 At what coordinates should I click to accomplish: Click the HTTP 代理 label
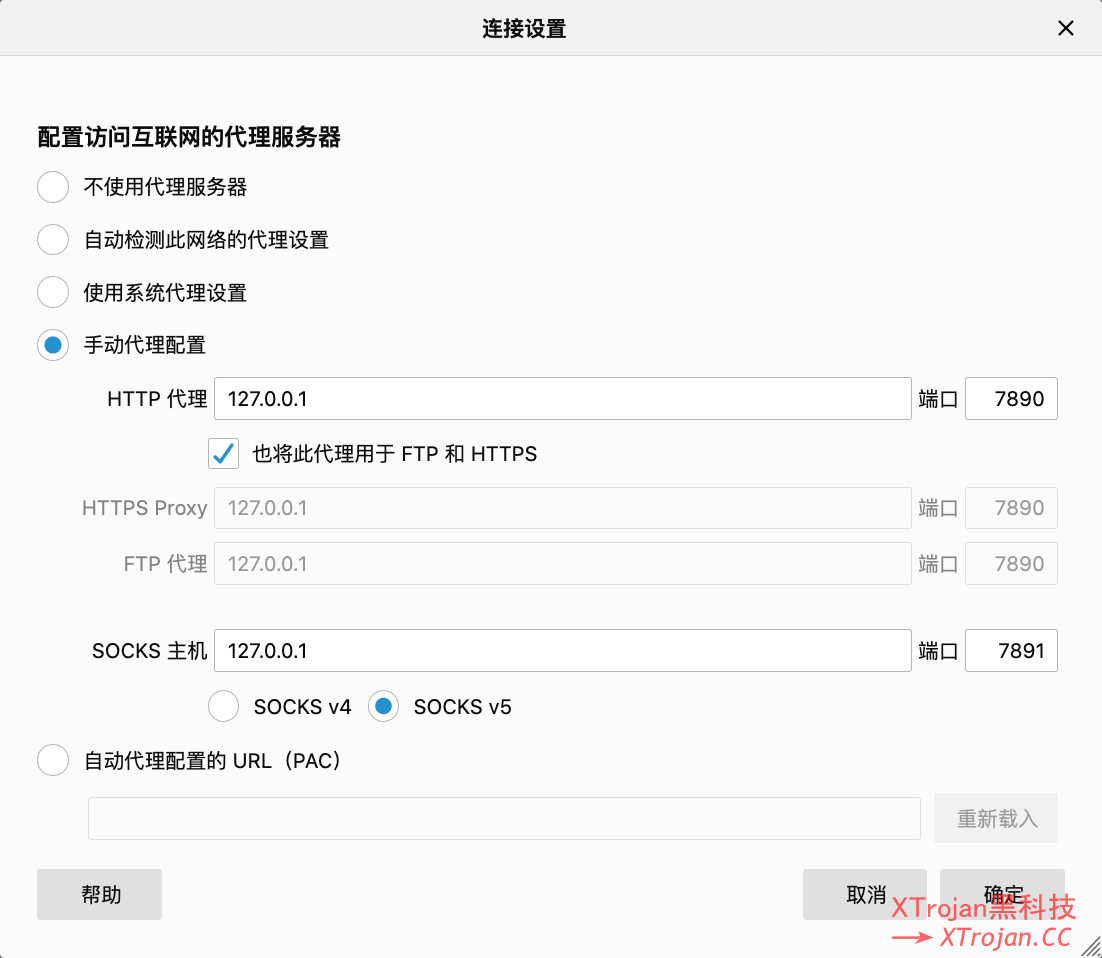point(157,399)
